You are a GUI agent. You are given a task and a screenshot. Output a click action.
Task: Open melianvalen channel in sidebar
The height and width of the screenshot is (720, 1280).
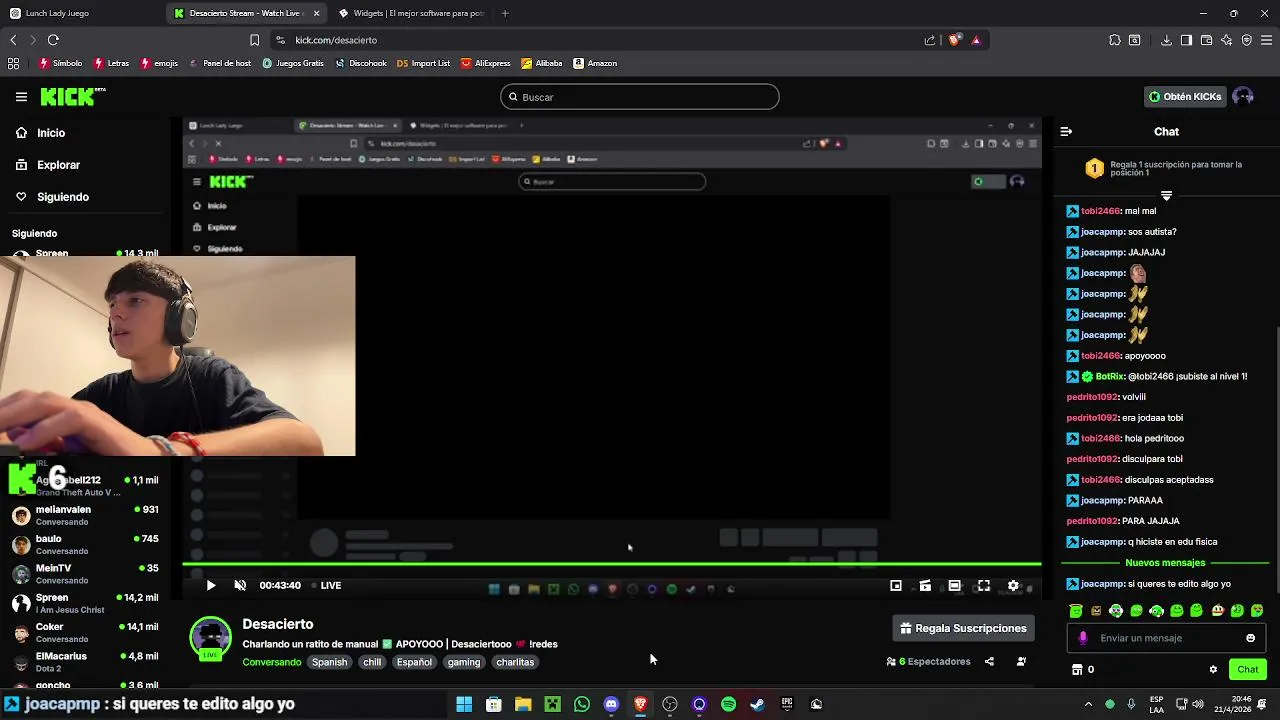(85, 516)
